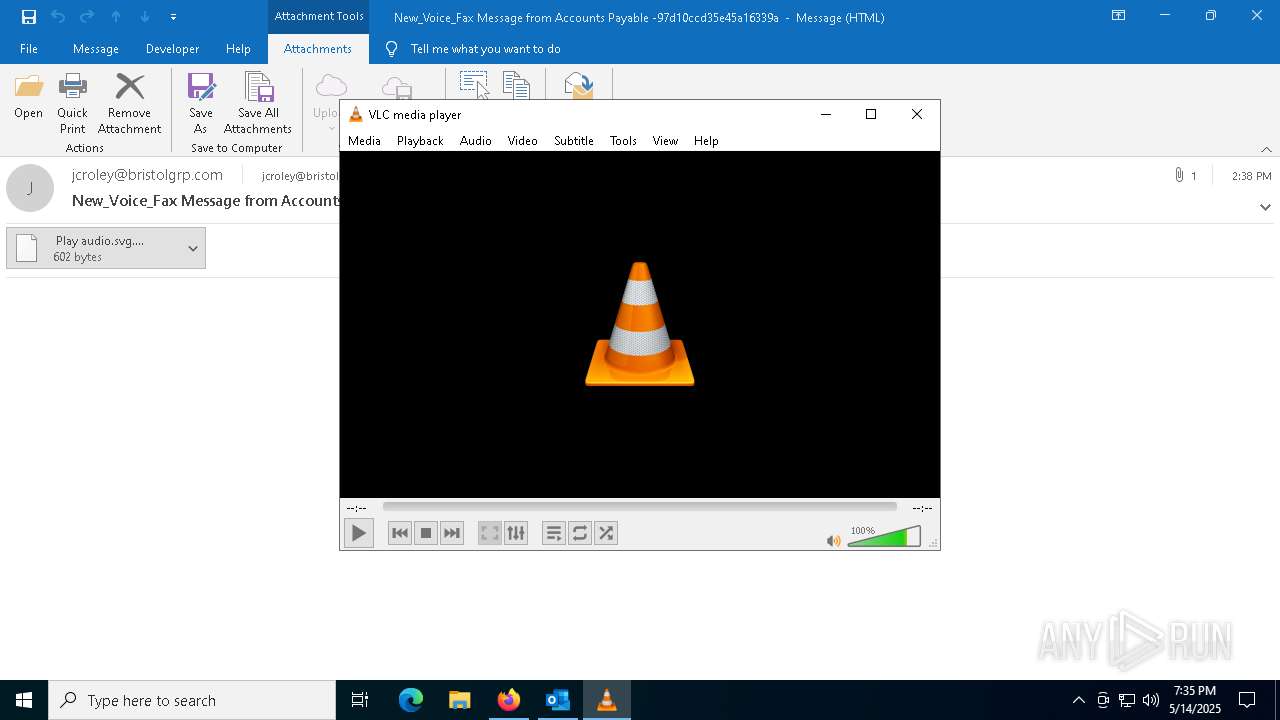
Task: Open the VLC Subtitle menu
Action: (x=574, y=141)
